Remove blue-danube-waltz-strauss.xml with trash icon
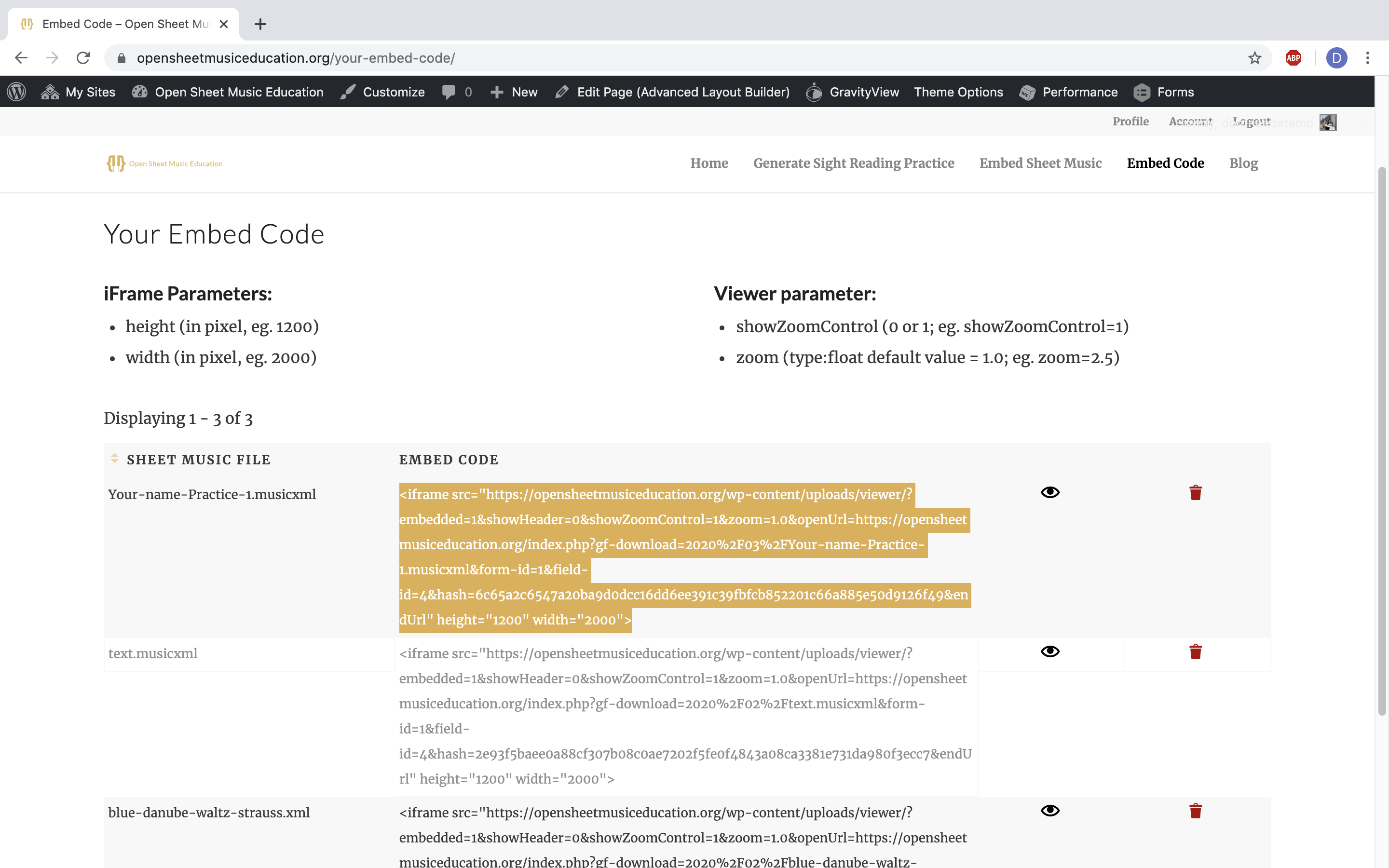This screenshot has width=1389, height=868. pyautogui.click(x=1195, y=811)
